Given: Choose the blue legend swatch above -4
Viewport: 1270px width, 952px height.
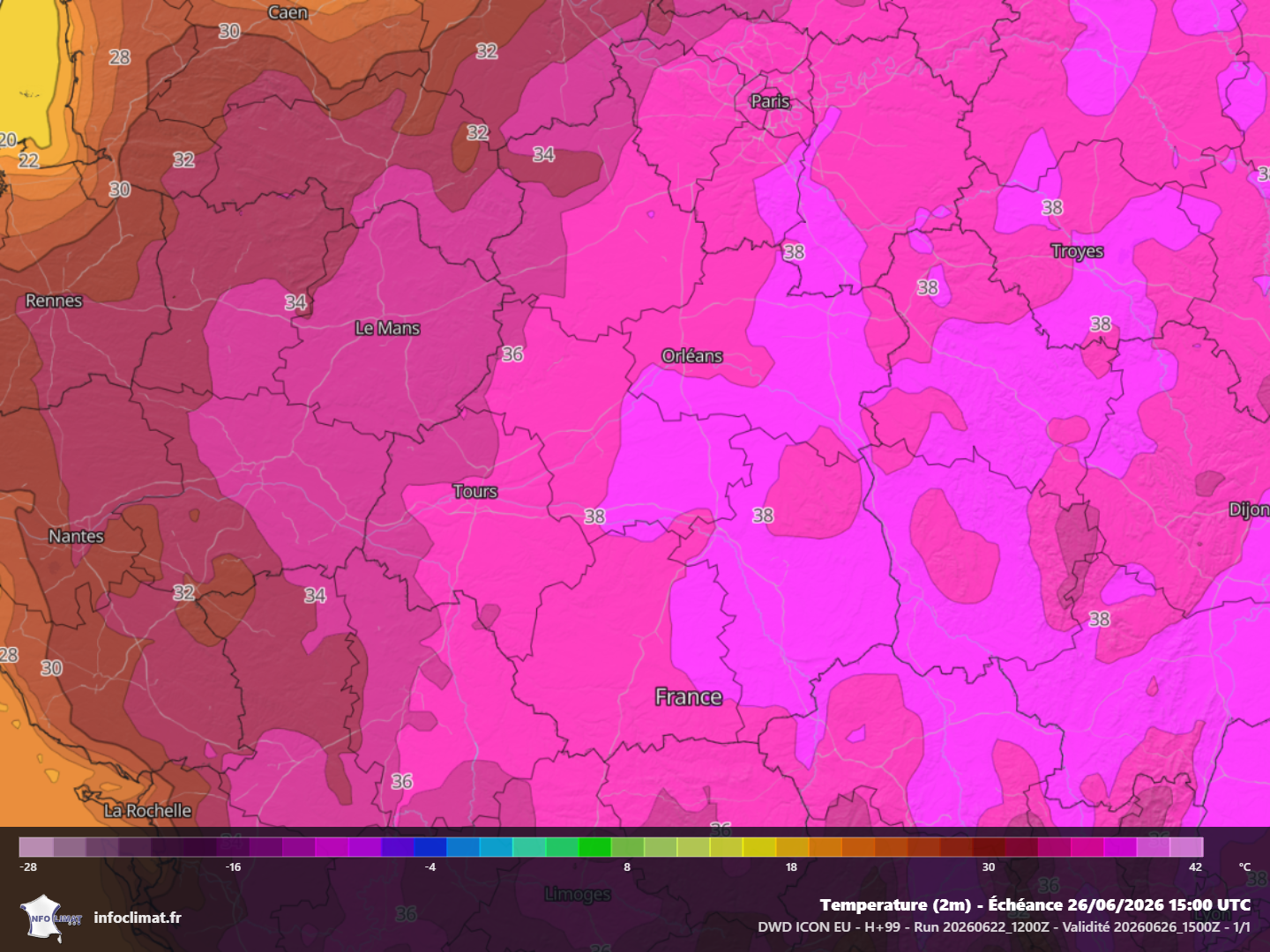Looking at the screenshot, I should [430, 847].
